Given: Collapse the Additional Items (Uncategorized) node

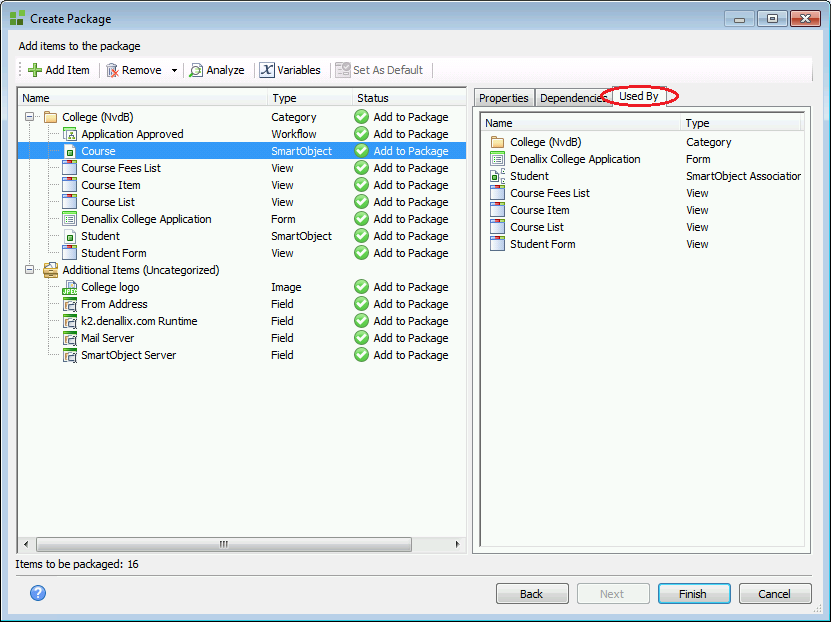Looking at the screenshot, I should coord(30,270).
